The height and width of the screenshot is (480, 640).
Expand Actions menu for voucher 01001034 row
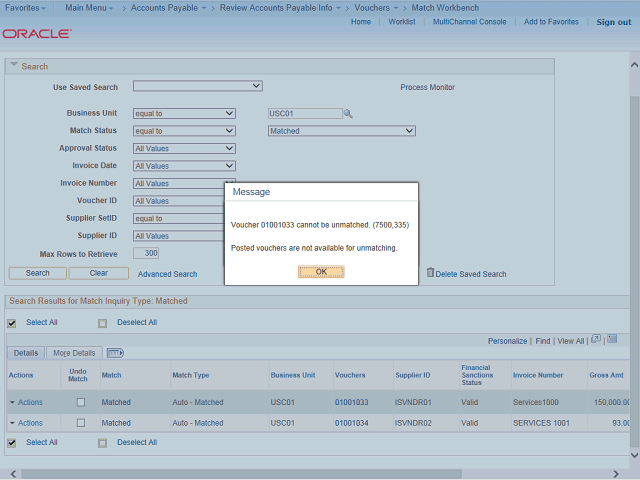tap(26, 423)
